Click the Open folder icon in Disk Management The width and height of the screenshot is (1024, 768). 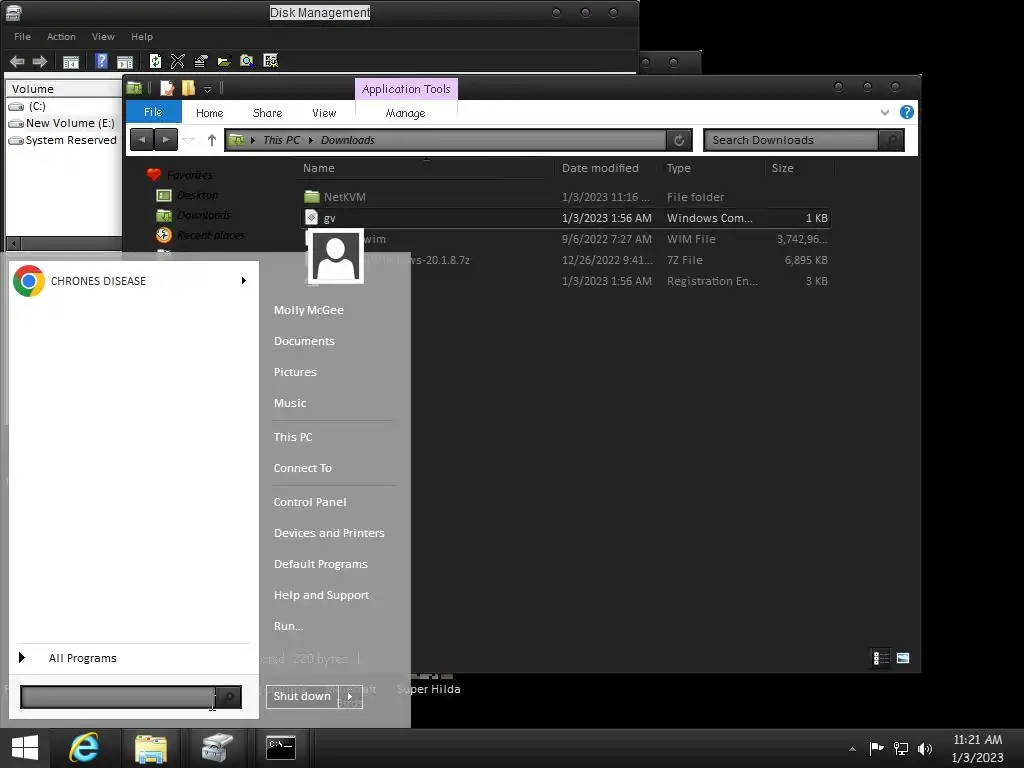click(x=224, y=61)
